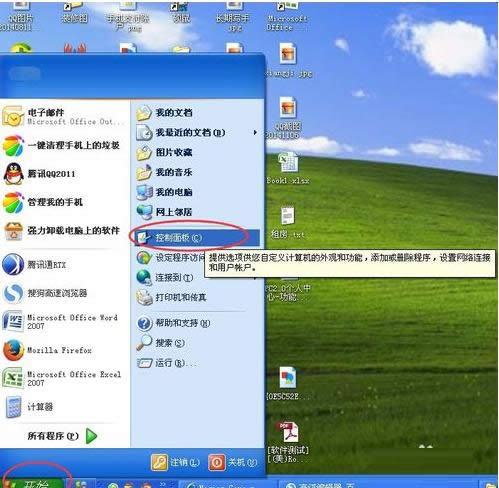
Task: Select 租房.txt desktop file
Action: 288,222
